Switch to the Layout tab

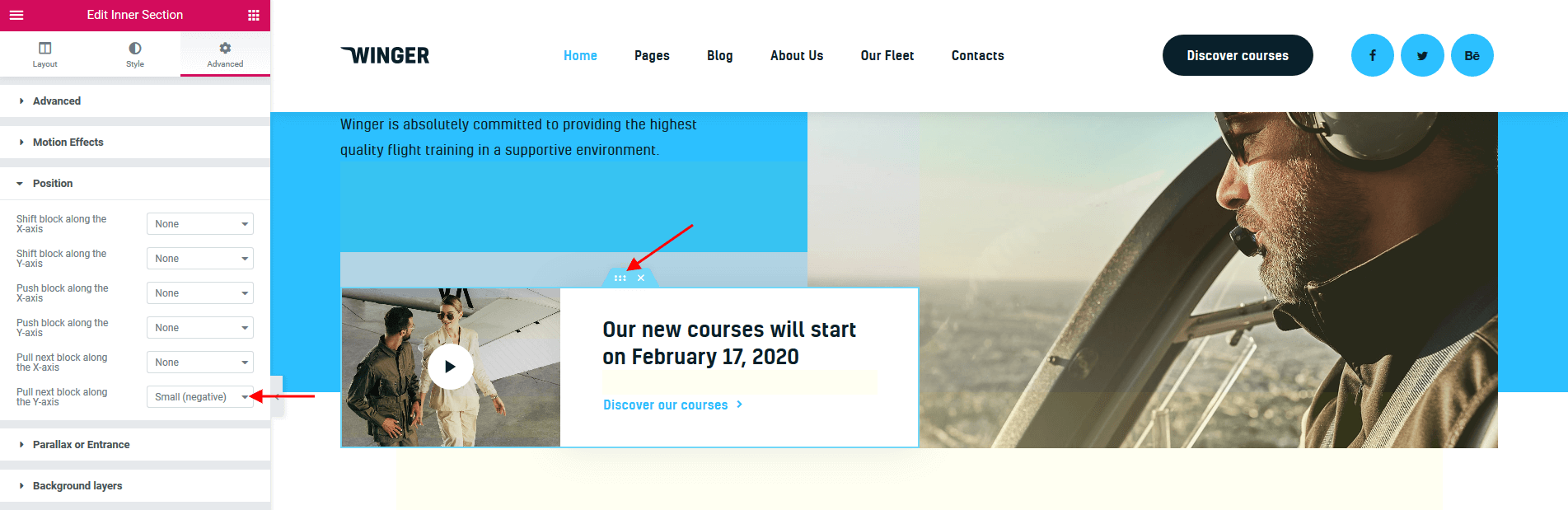[45, 54]
